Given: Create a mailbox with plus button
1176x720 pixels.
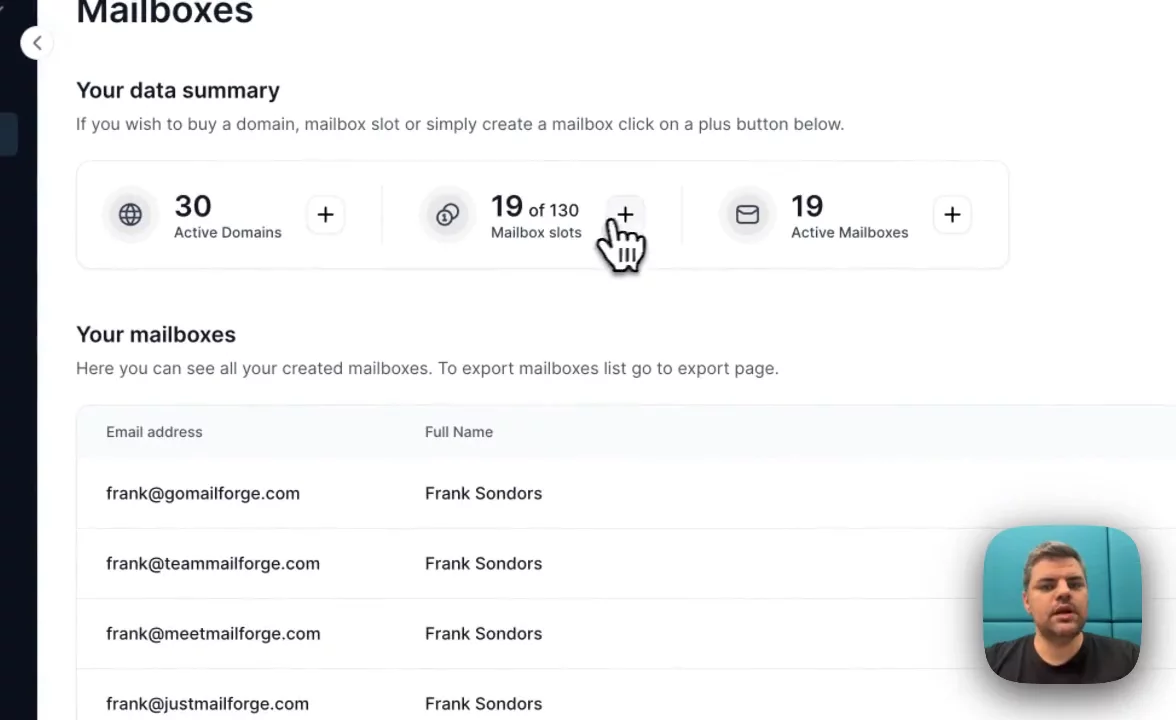Looking at the screenshot, I should (x=952, y=215).
